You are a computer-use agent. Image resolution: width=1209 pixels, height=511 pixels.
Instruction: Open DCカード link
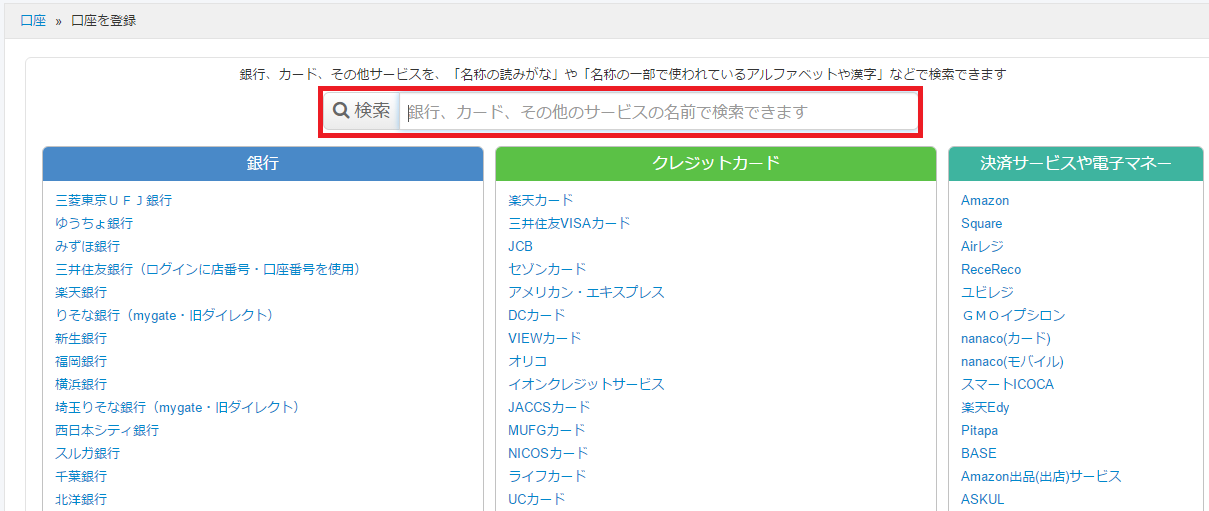tap(537, 315)
